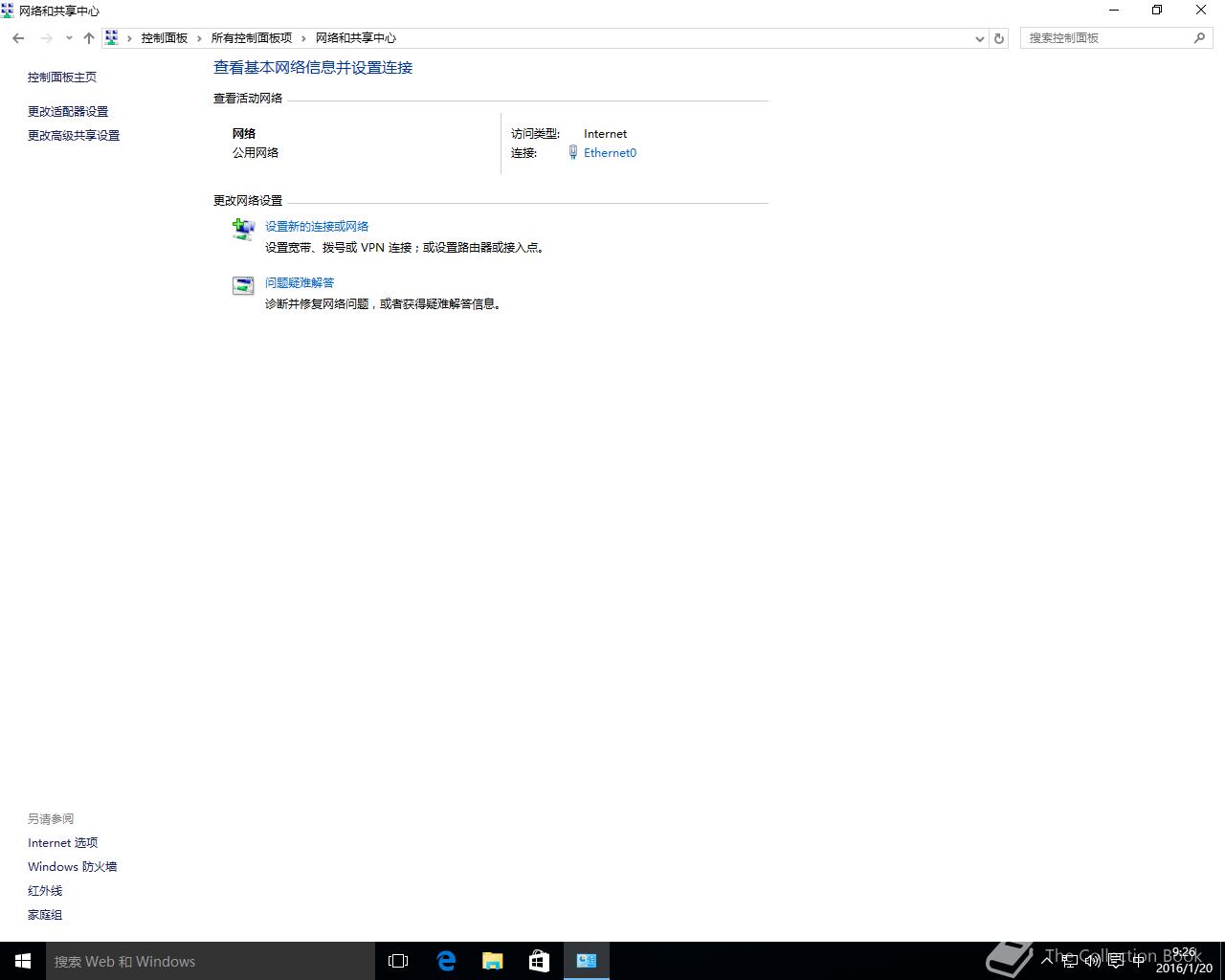The width and height of the screenshot is (1225, 980).
Task: Open address bar history dropdown
Action: pyautogui.click(x=979, y=38)
